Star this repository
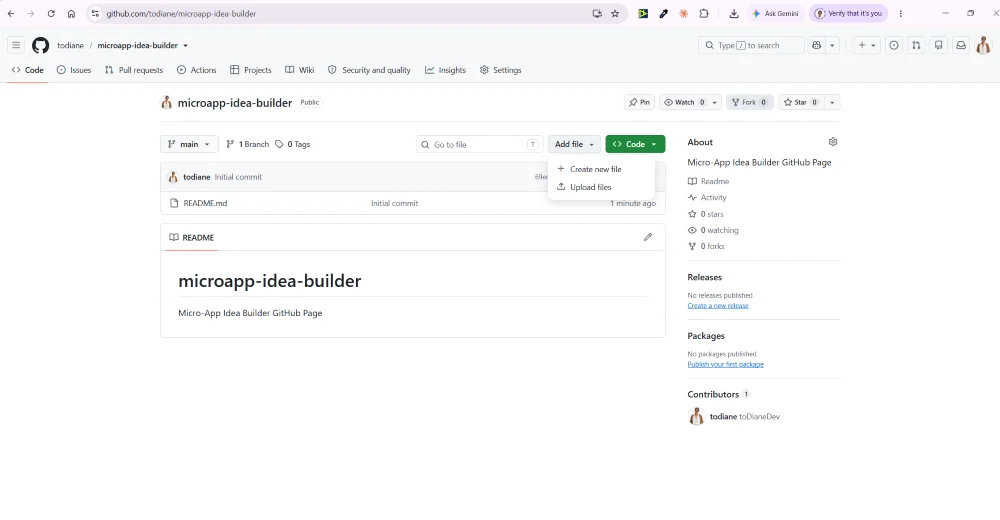The image size is (1000, 520). 801,102
